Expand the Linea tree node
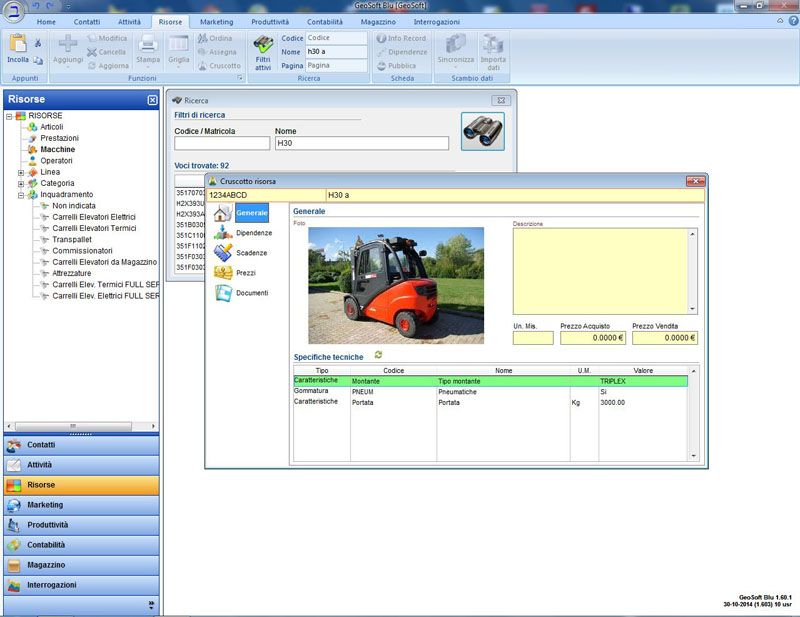The width and height of the screenshot is (800, 617). click(x=21, y=172)
